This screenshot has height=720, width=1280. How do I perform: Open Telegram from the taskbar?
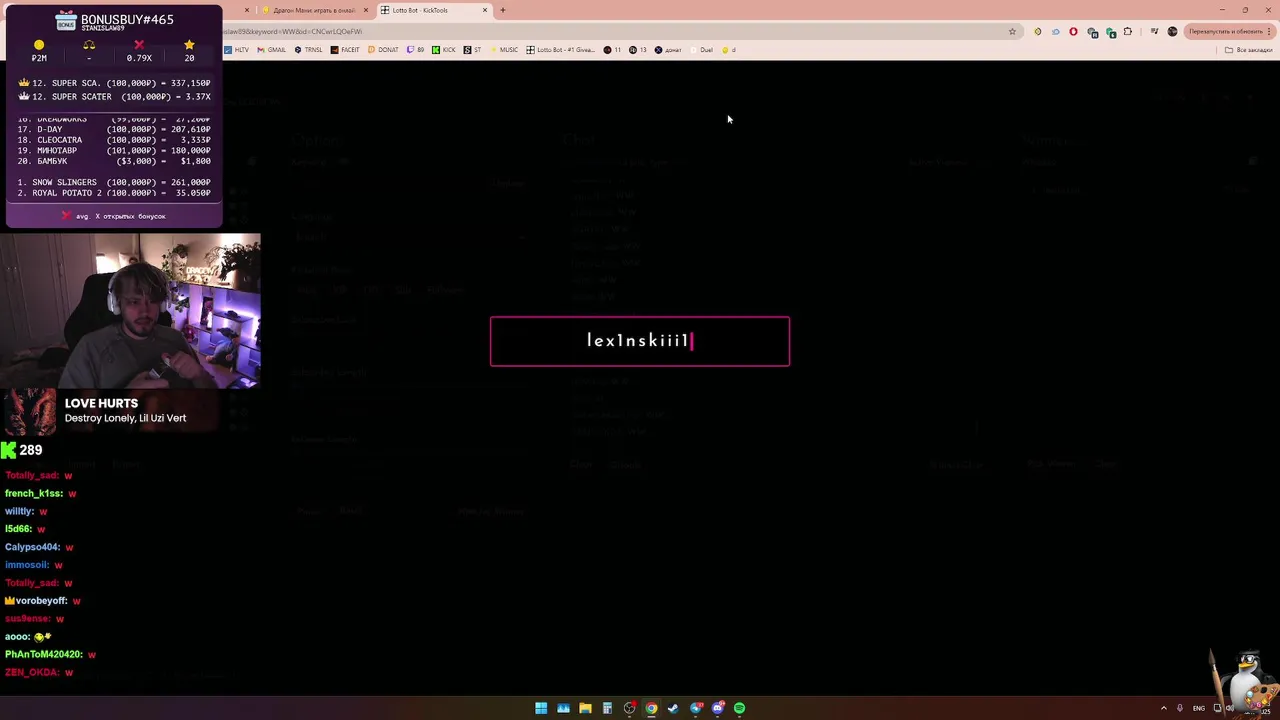[x=696, y=708]
